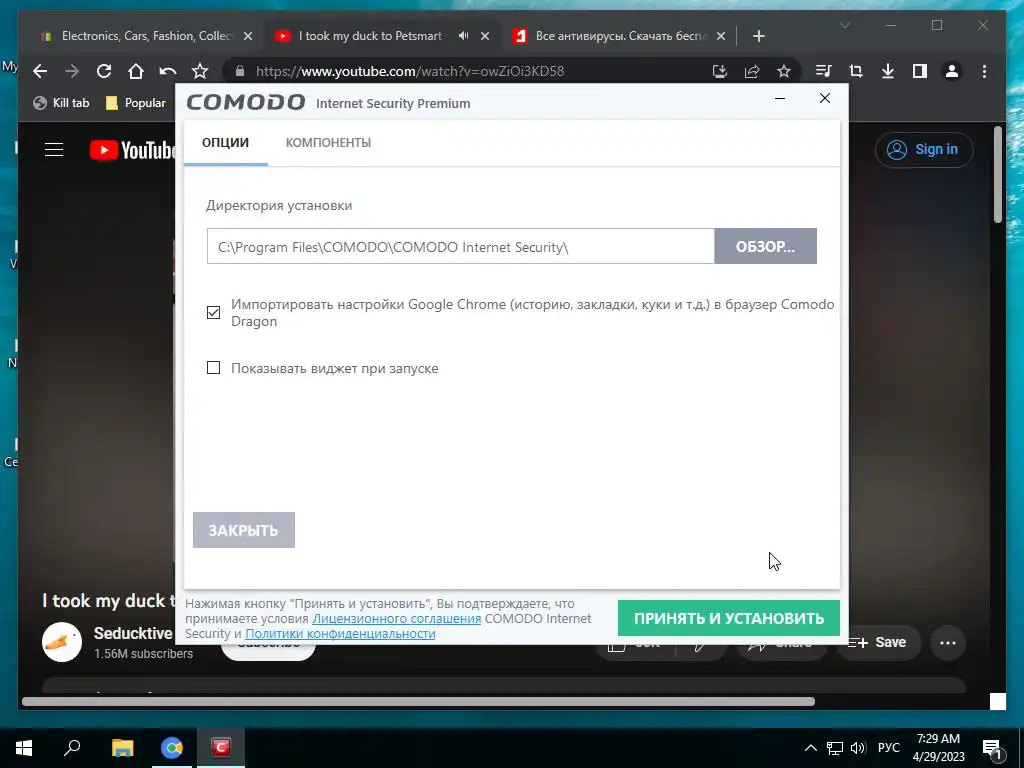
Task: Click the browser icon in taskbar
Action: tap(172, 748)
